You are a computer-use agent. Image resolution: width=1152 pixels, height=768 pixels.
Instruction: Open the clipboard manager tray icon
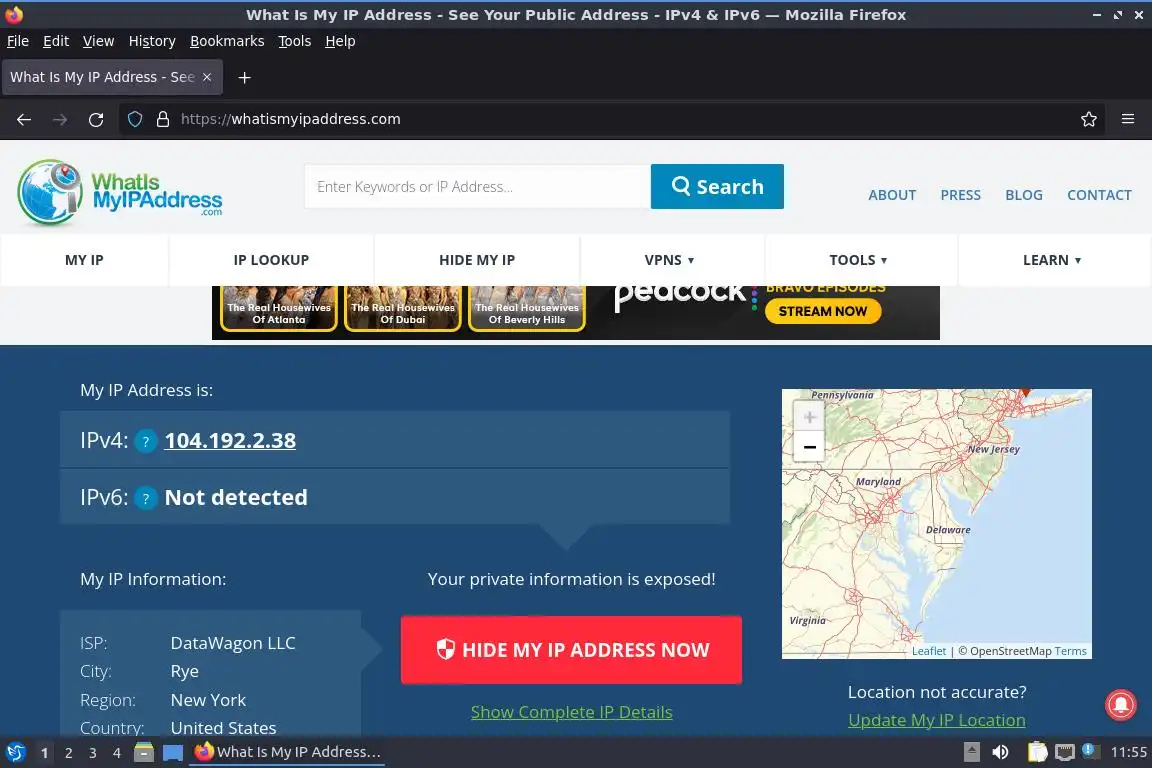(1037, 752)
